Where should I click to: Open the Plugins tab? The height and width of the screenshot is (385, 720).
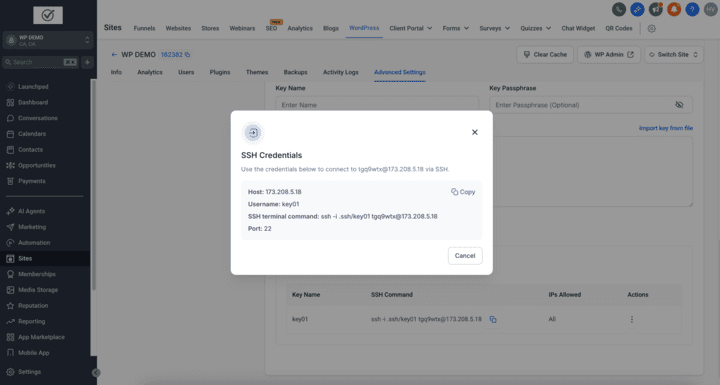point(219,72)
